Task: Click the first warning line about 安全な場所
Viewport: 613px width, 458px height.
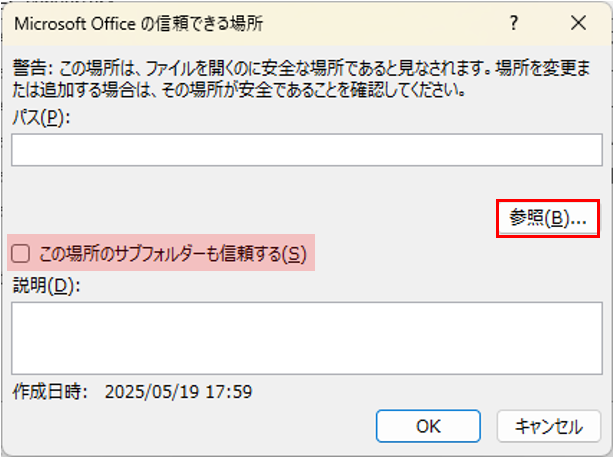Action: point(301,69)
